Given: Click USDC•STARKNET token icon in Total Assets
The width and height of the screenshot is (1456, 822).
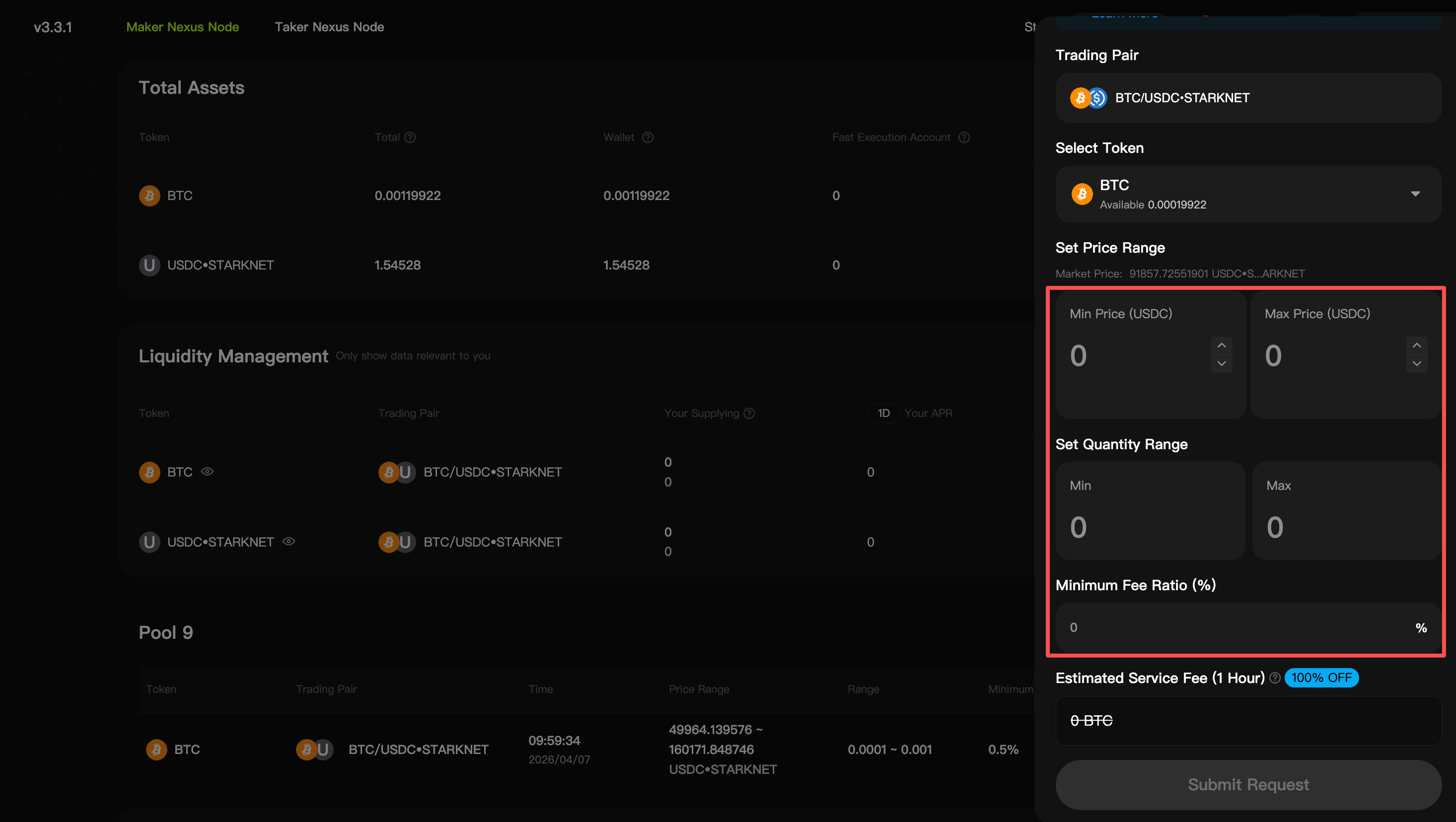Looking at the screenshot, I should pos(149,265).
